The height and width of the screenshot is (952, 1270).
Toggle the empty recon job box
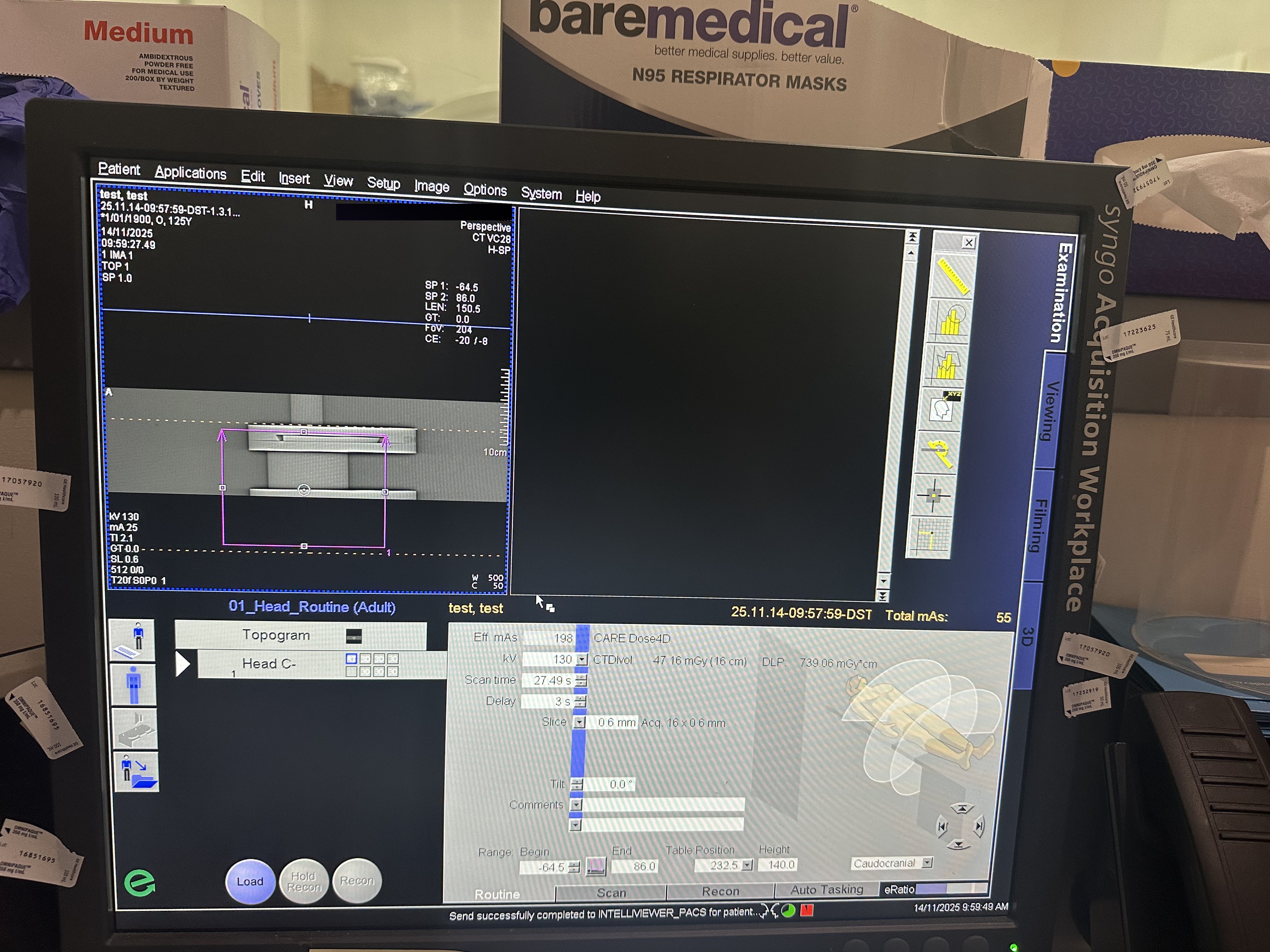click(352, 672)
